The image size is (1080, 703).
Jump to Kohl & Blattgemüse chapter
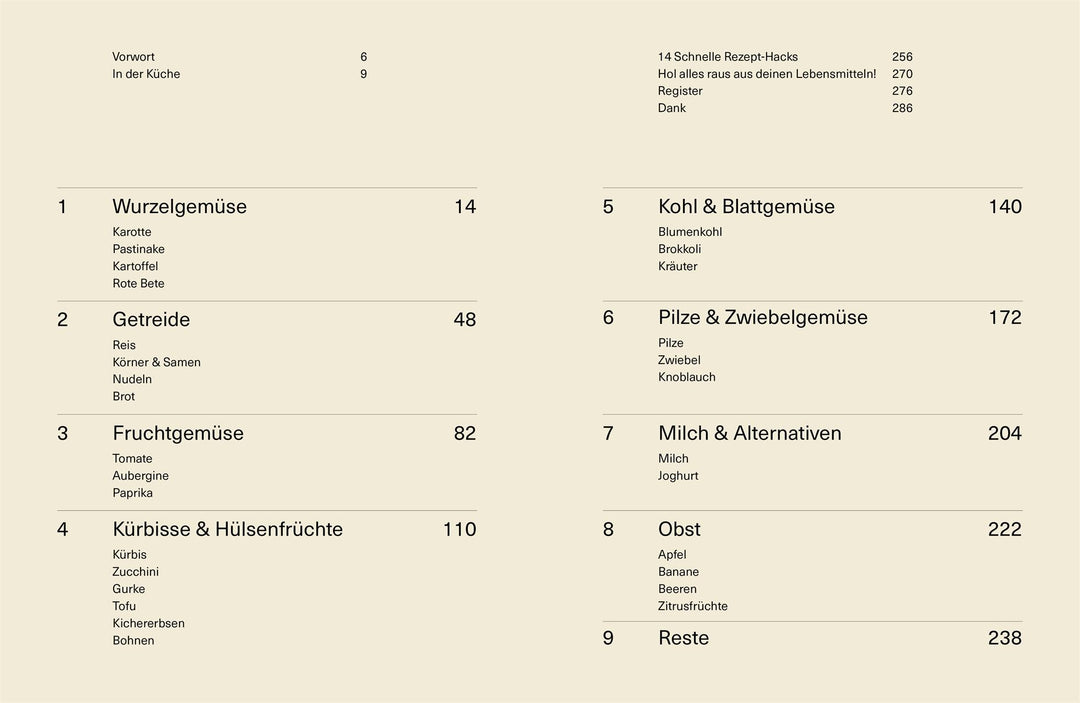pyautogui.click(x=746, y=207)
